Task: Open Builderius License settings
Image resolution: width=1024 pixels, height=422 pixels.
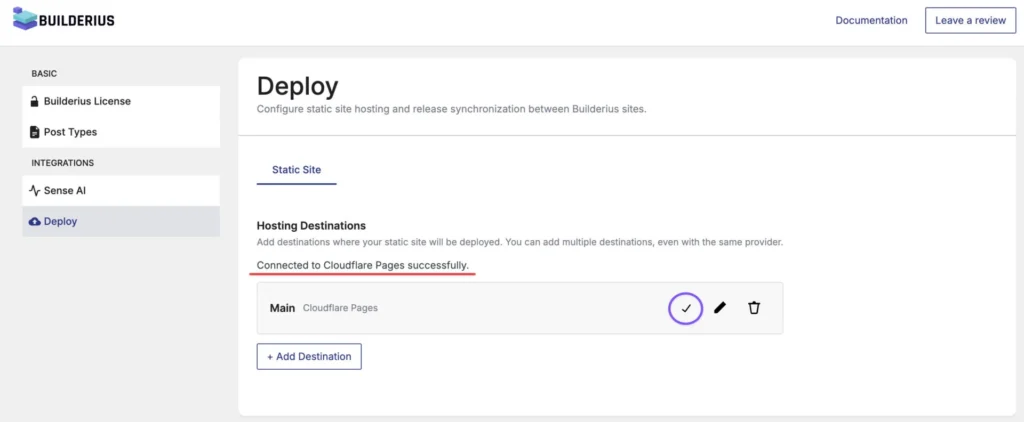Action: (121, 101)
